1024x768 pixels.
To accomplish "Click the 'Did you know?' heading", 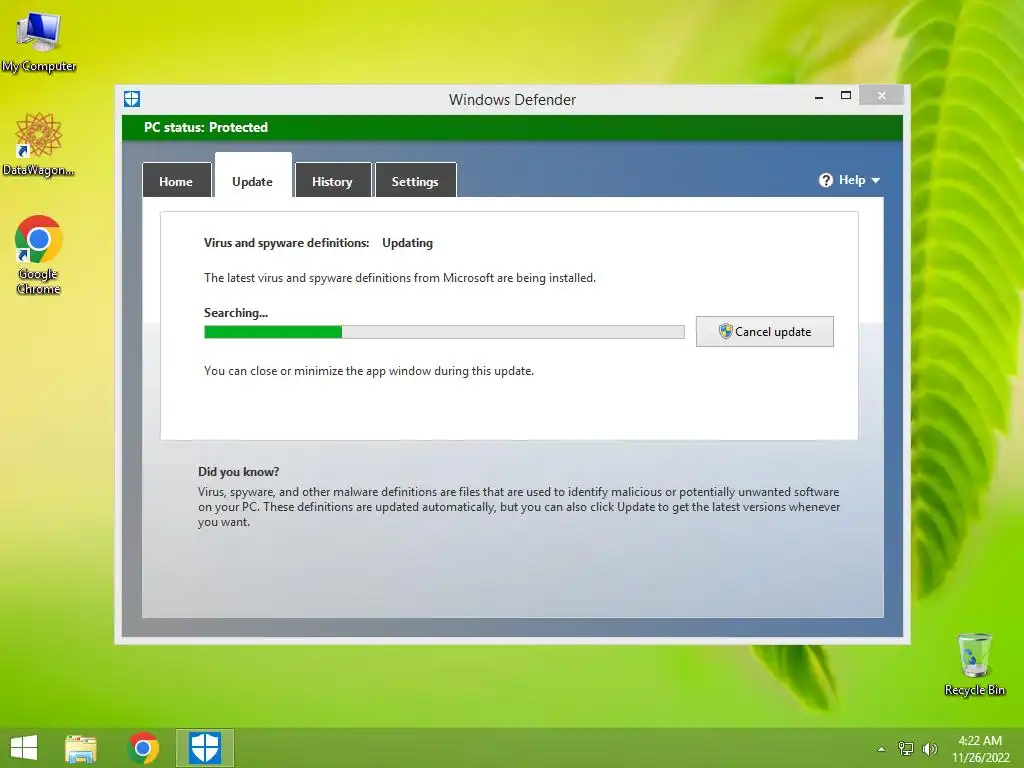I will (x=238, y=472).
